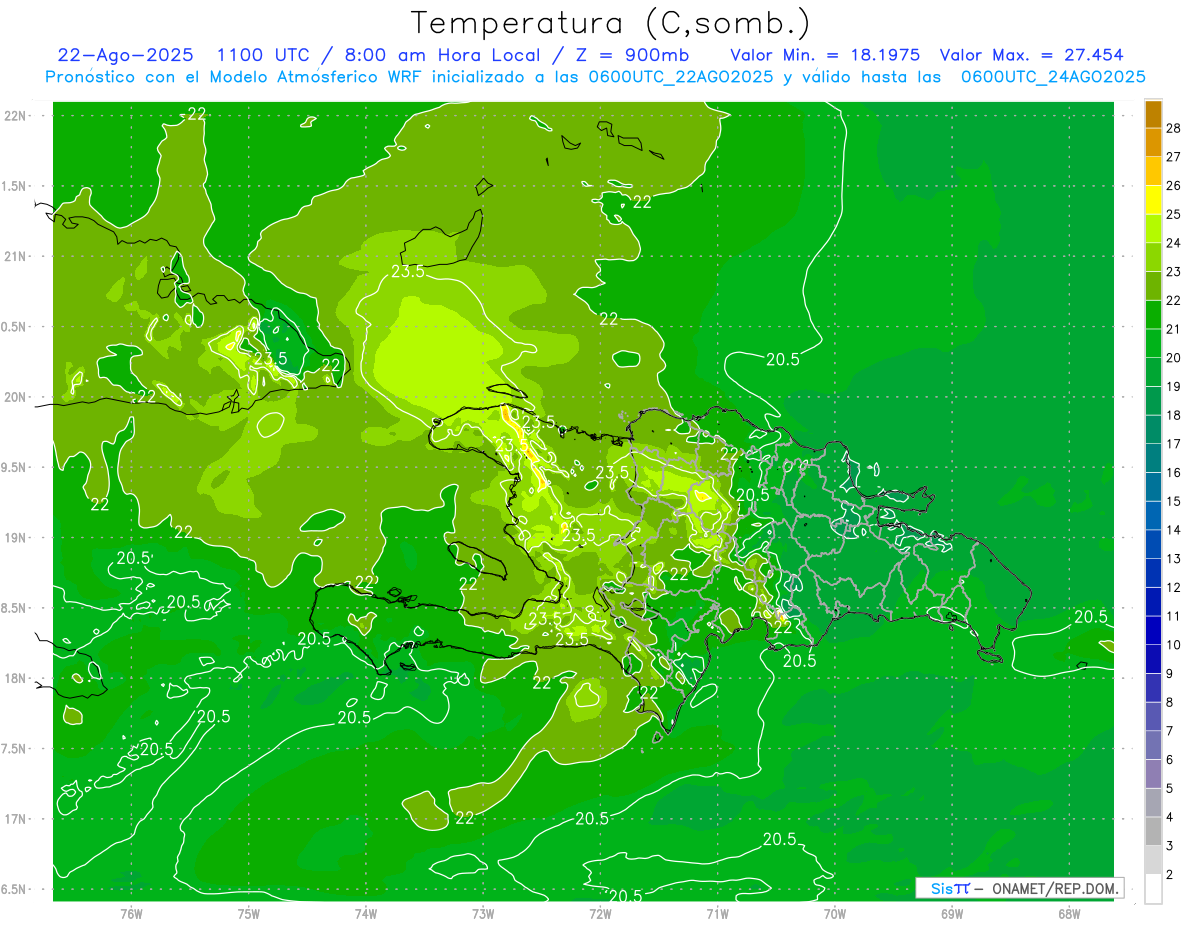The image size is (1200, 927).
Task: Click the value 13 on the color bar
Action: (x=1174, y=559)
